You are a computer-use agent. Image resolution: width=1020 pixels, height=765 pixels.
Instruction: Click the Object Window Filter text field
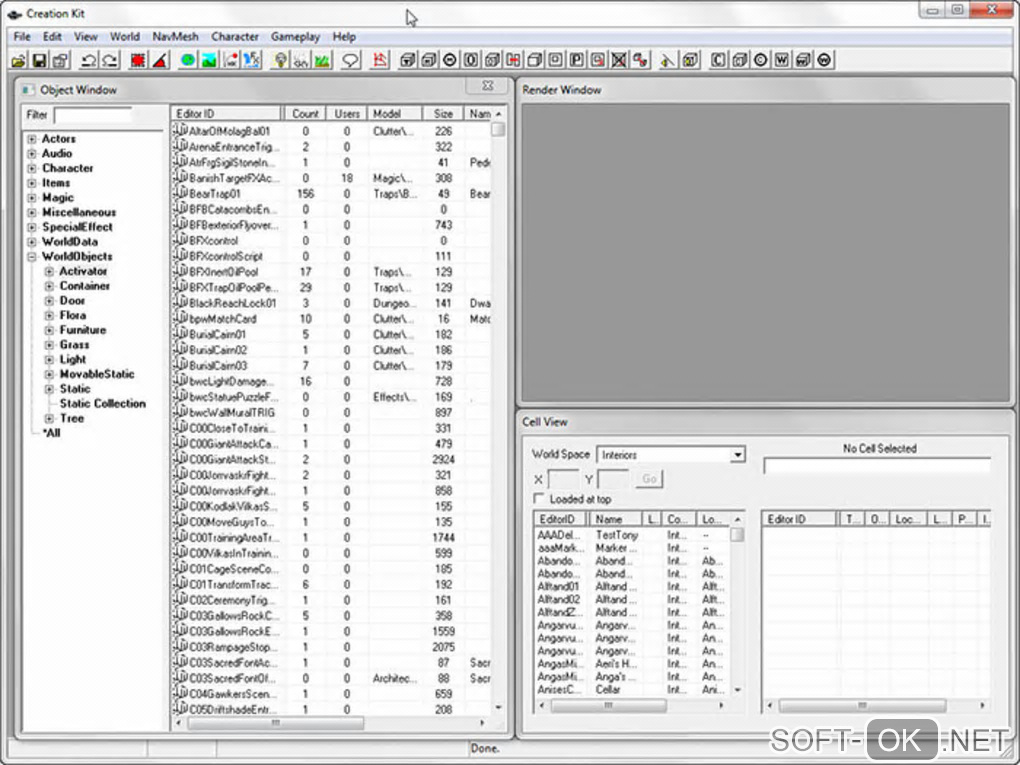click(92, 115)
